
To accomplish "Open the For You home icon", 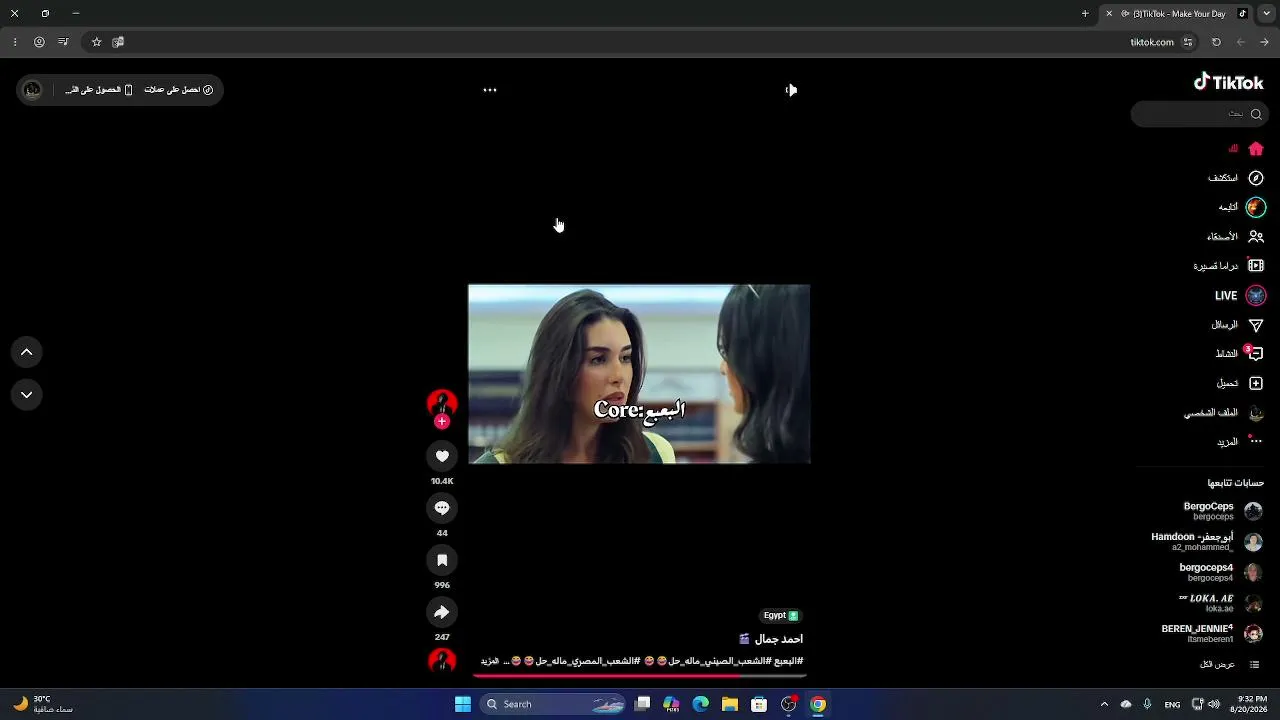I will (1256, 149).
